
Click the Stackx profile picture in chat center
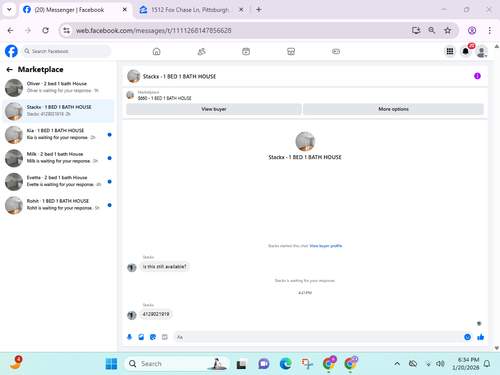click(x=305, y=141)
